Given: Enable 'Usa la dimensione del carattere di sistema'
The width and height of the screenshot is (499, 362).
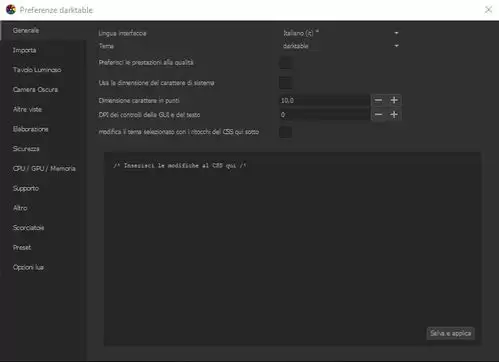Looking at the screenshot, I should pos(285,83).
